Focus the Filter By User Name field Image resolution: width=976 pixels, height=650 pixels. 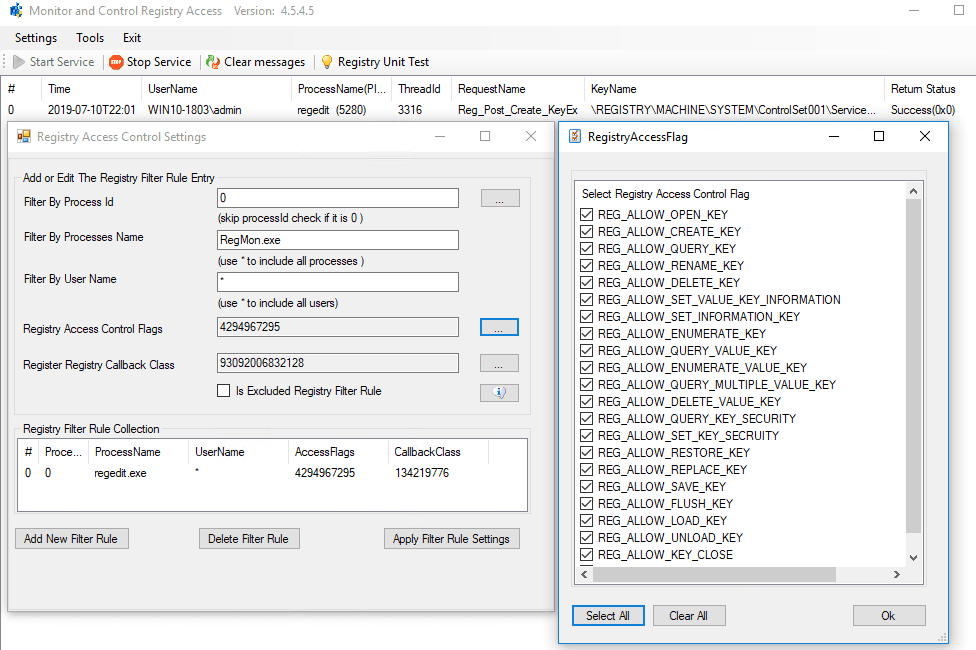[x=338, y=281]
